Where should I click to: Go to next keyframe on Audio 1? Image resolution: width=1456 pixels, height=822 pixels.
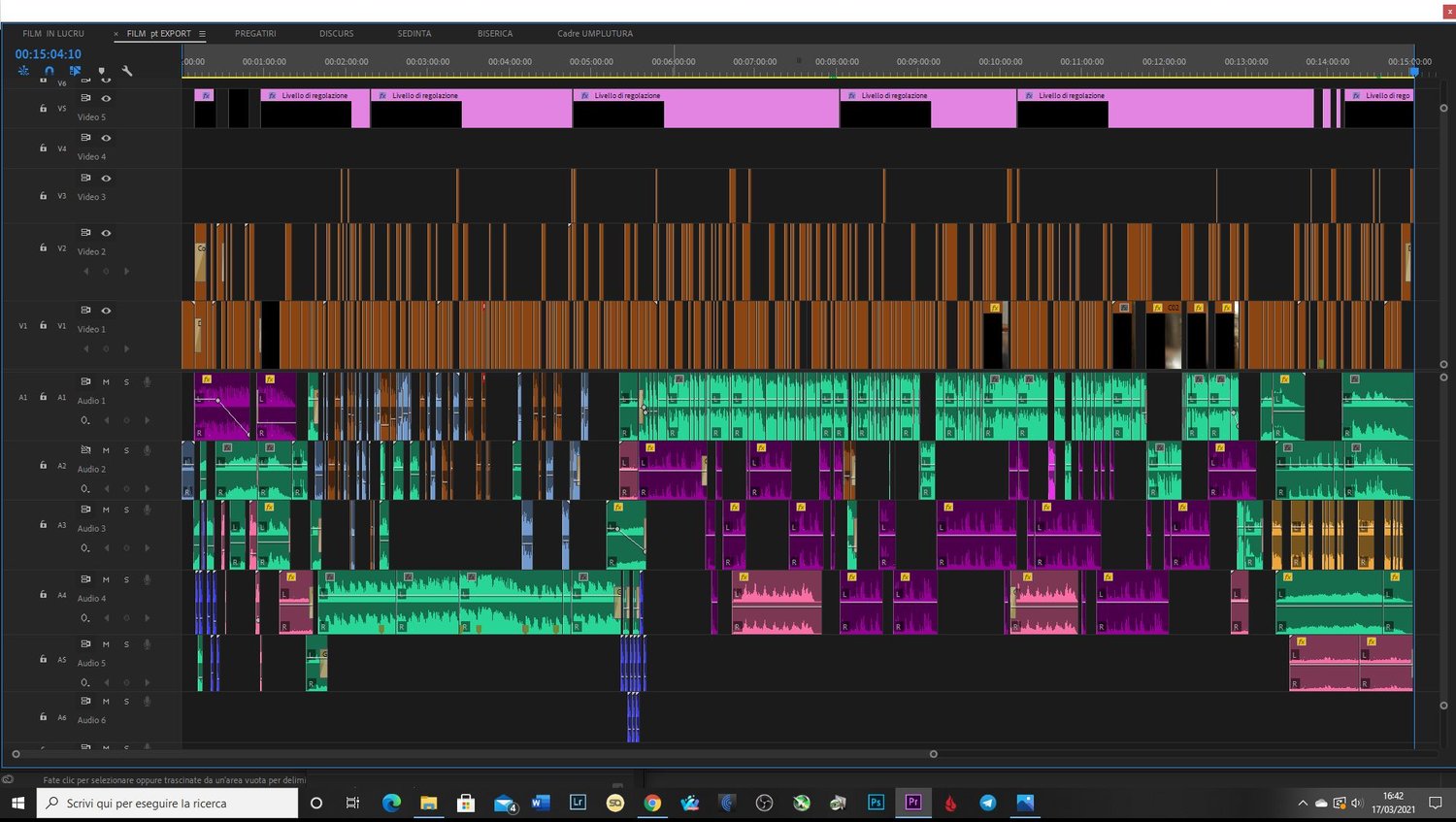(147, 420)
